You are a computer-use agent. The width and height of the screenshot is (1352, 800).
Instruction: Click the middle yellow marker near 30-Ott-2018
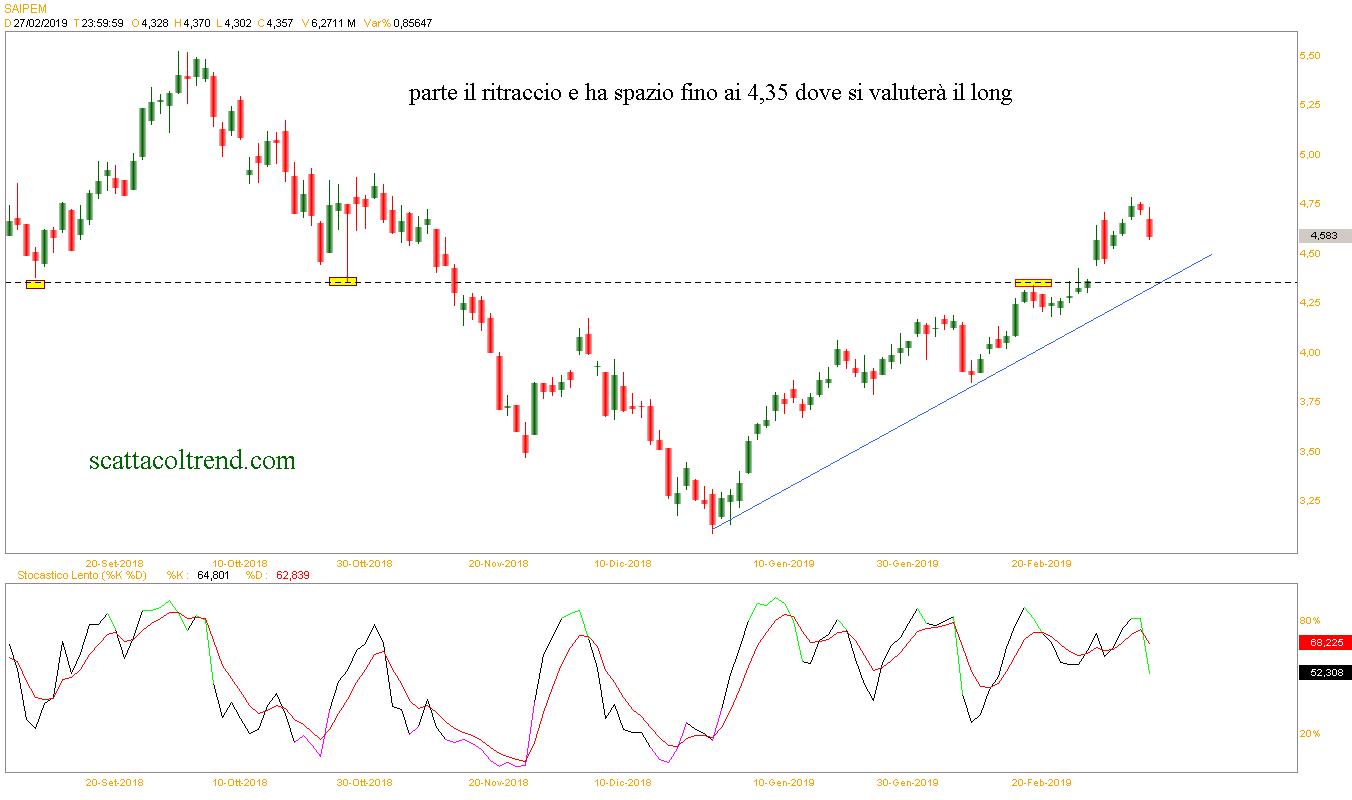click(x=342, y=282)
